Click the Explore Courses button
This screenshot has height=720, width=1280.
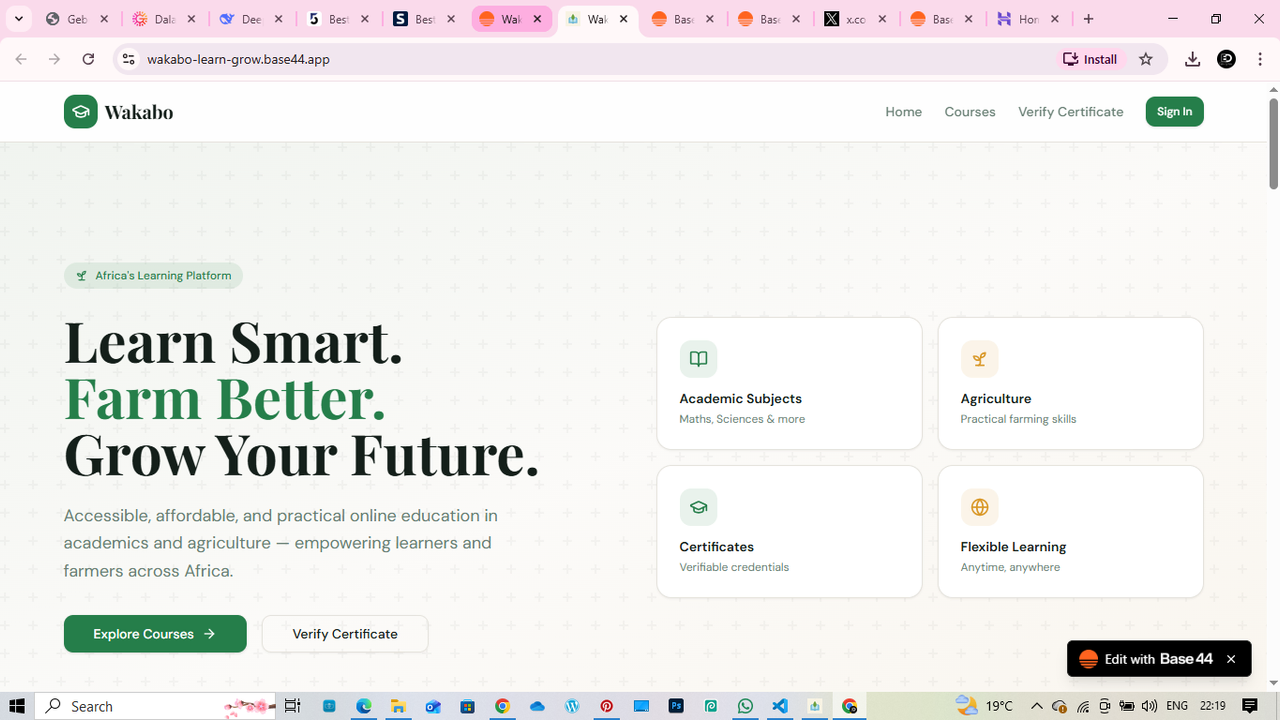pyautogui.click(x=155, y=634)
